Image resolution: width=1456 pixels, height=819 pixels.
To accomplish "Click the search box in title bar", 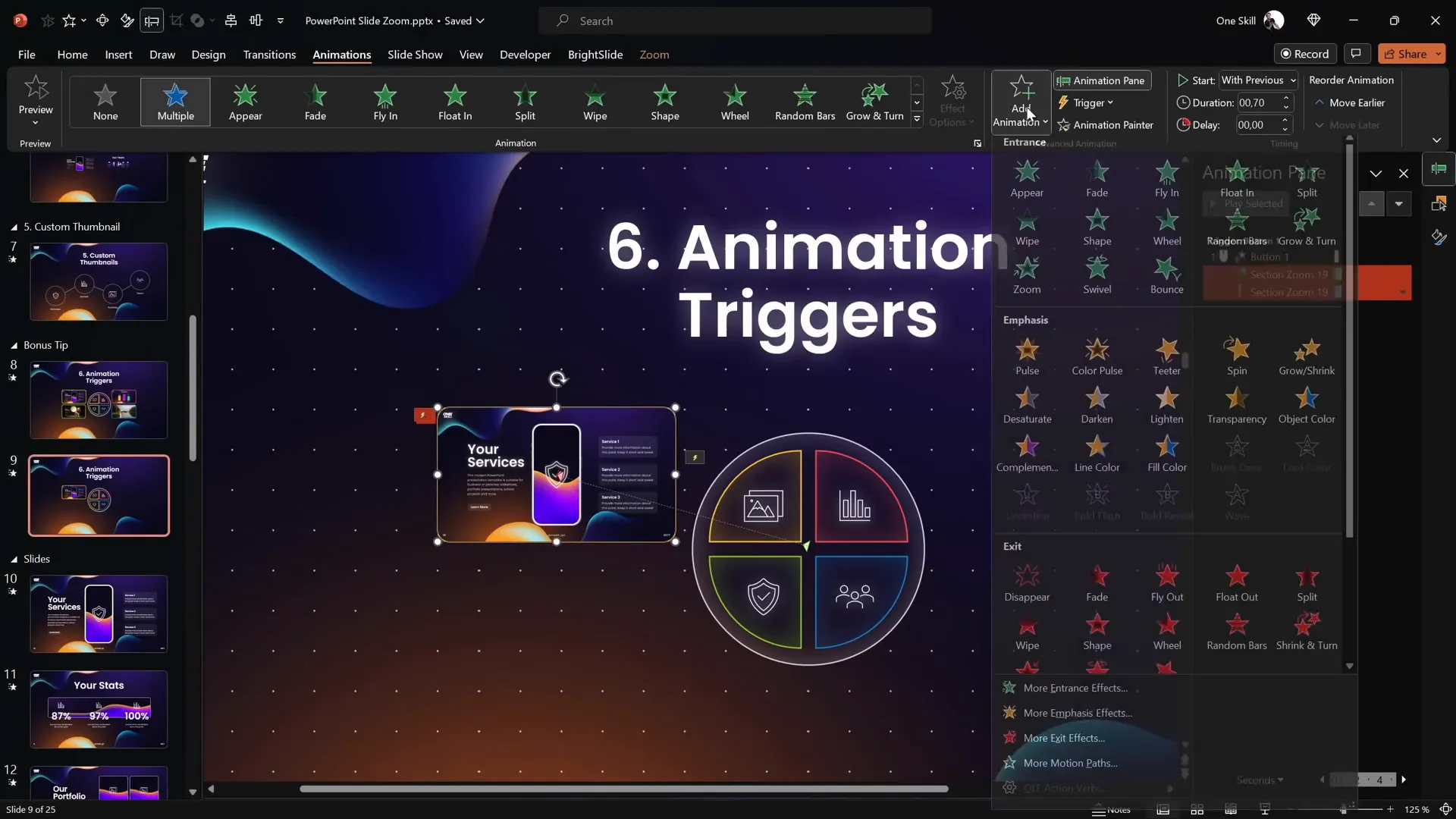I will (735, 21).
